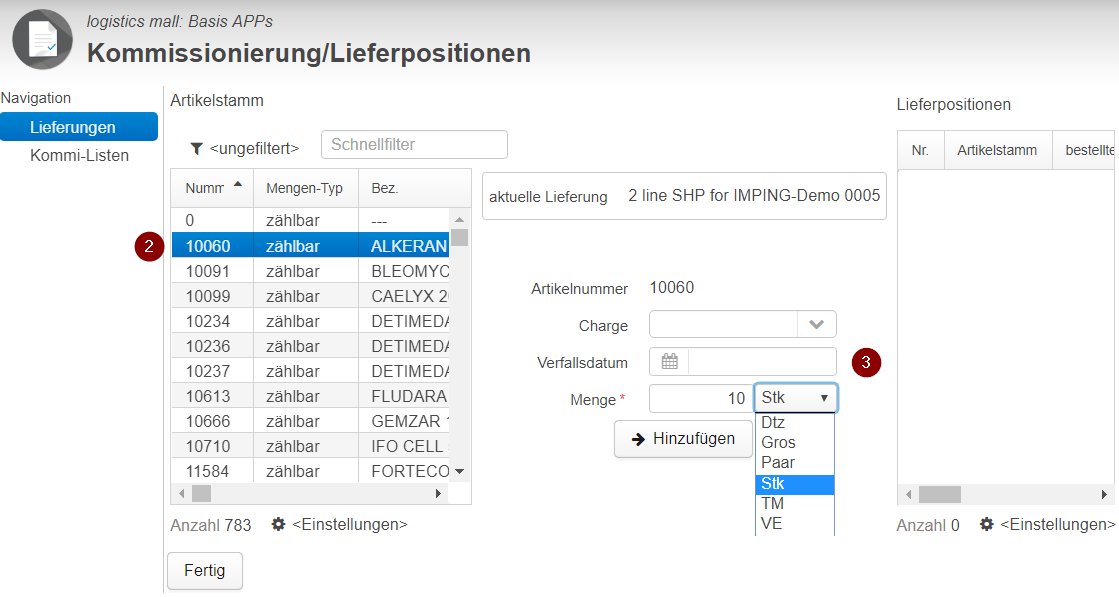The width and height of the screenshot is (1119, 597).
Task: Select article row 0
Action: coord(310,220)
